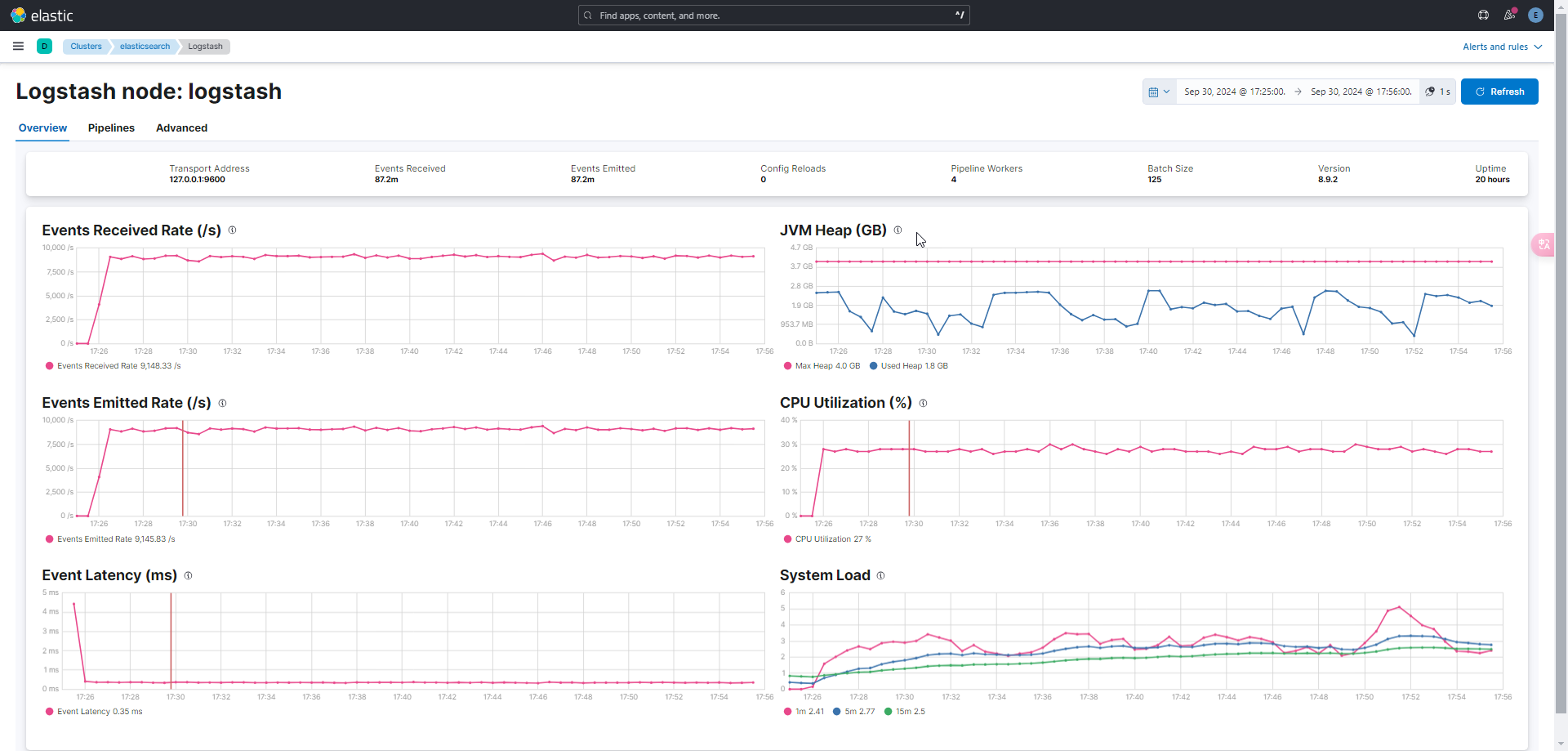This screenshot has width=1568, height=751.
Task: Open the user account avatar E
Action: [x=1535, y=16]
